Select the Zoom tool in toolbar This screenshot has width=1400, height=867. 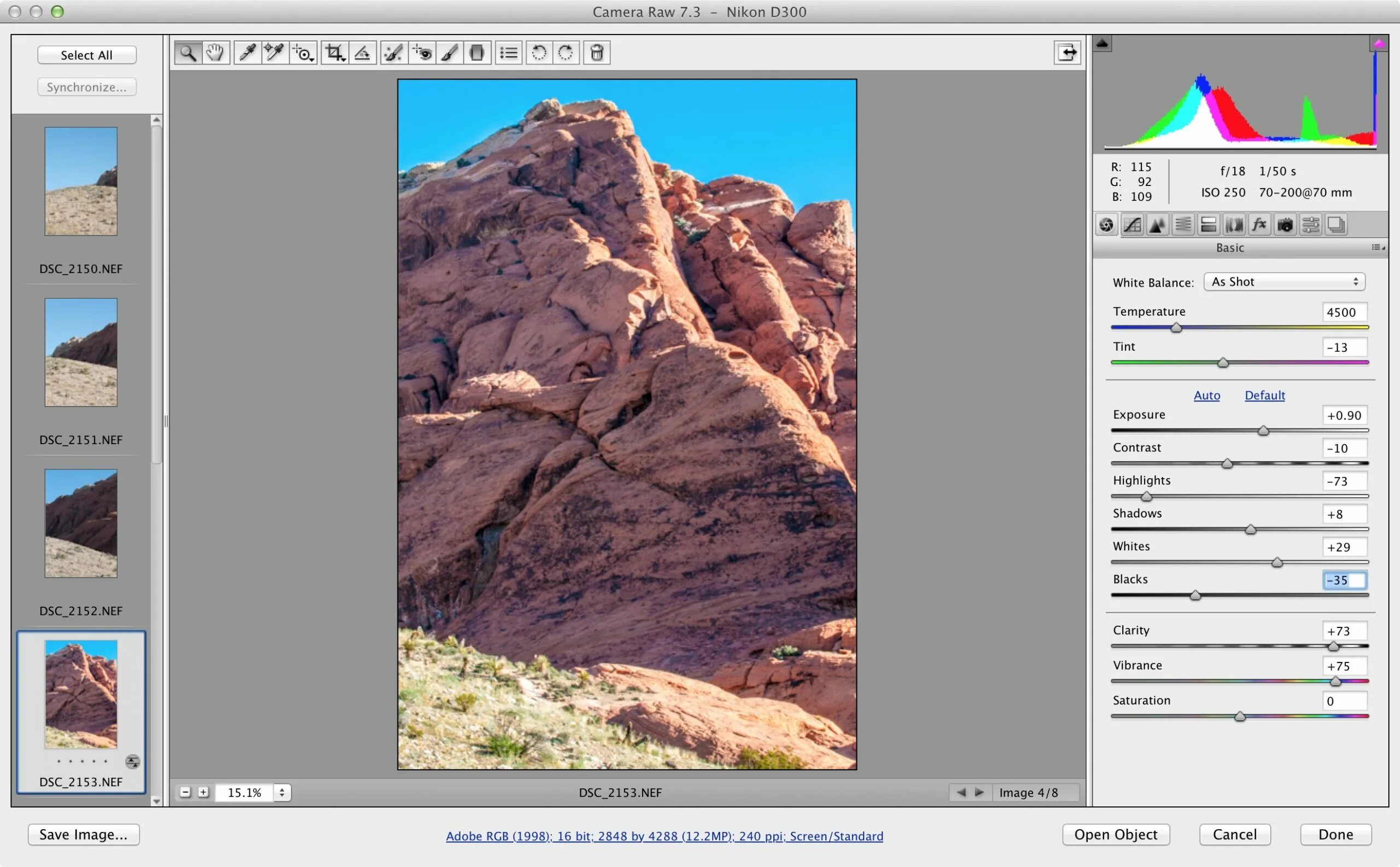click(188, 53)
